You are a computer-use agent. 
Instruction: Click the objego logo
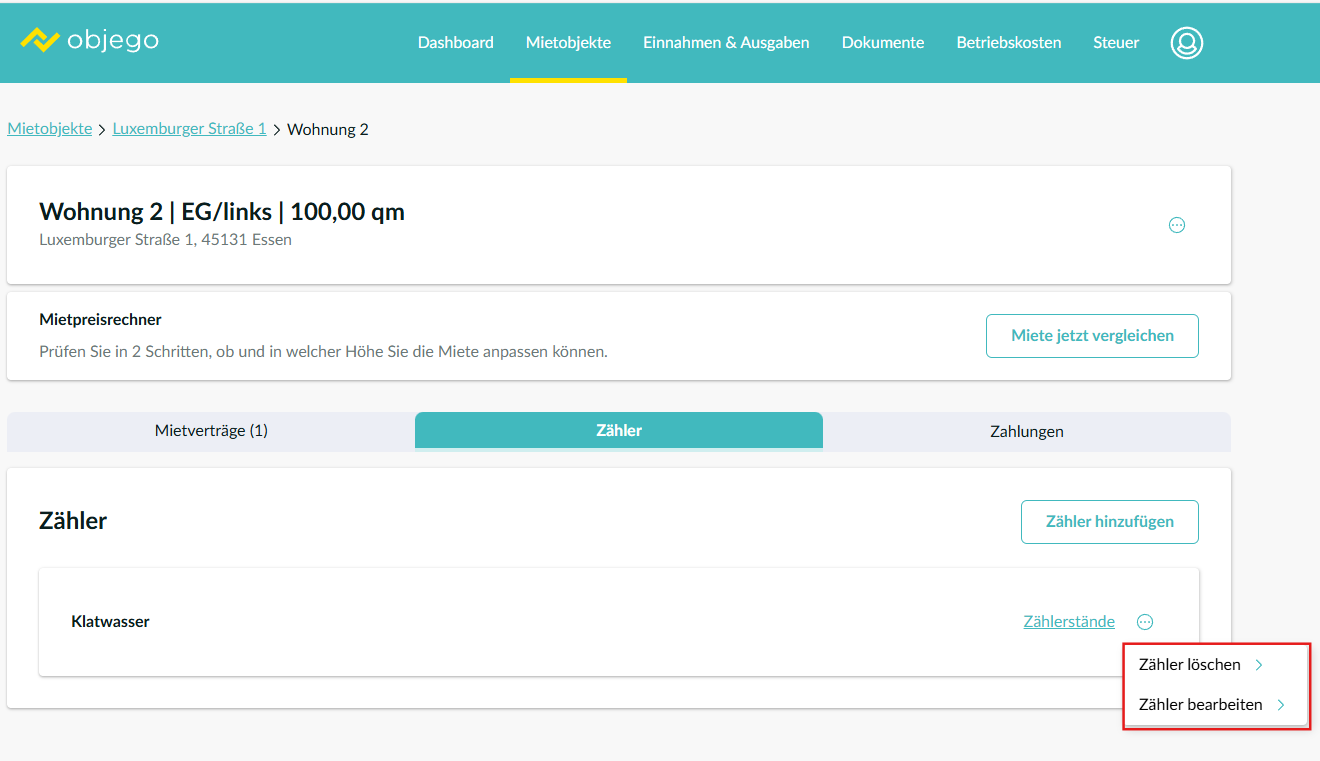pyautogui.click(x=89, y=41)
